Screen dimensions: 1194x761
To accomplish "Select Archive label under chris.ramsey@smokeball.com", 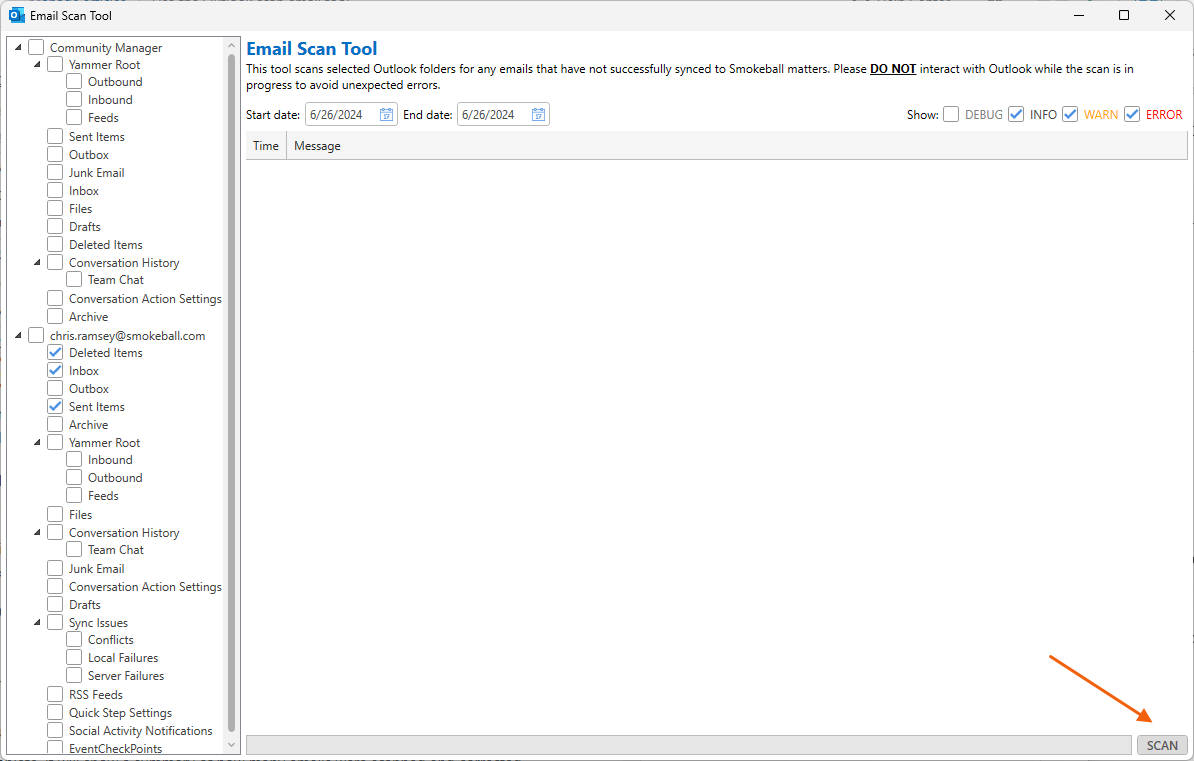I will click(x=88, y=425).
